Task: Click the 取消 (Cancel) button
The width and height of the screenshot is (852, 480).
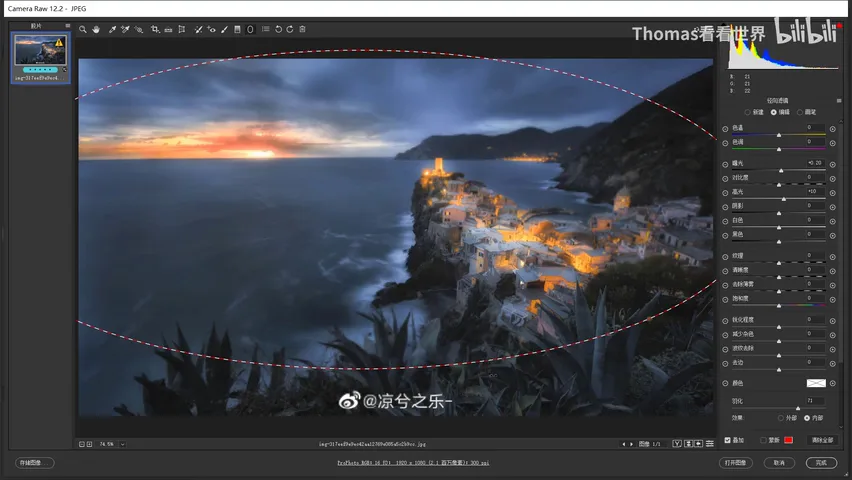Action: [779, 463]
